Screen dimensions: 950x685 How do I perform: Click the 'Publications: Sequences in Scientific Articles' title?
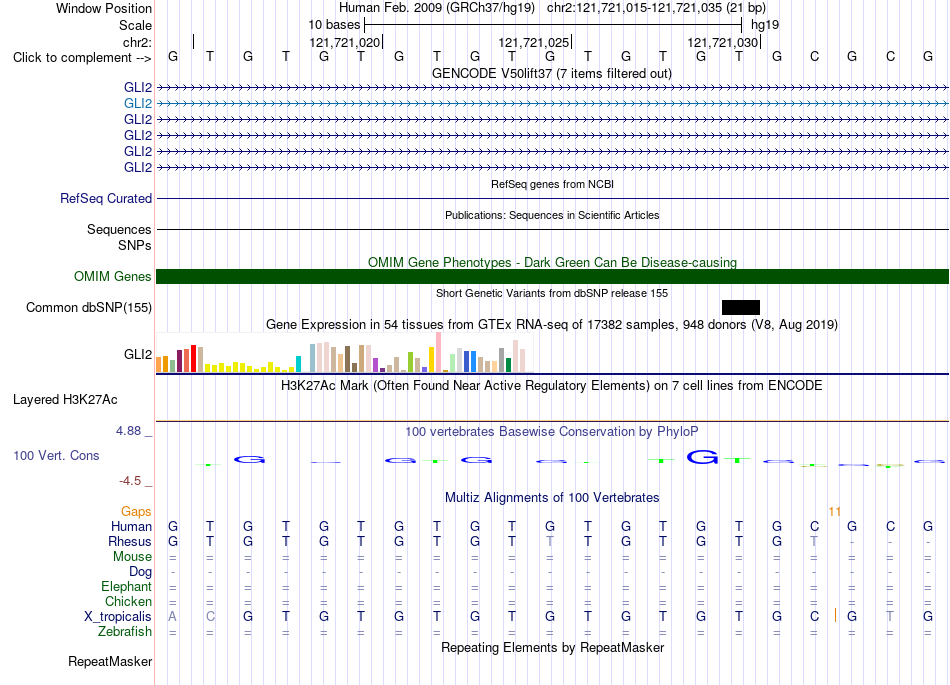[x=552, y=215]
